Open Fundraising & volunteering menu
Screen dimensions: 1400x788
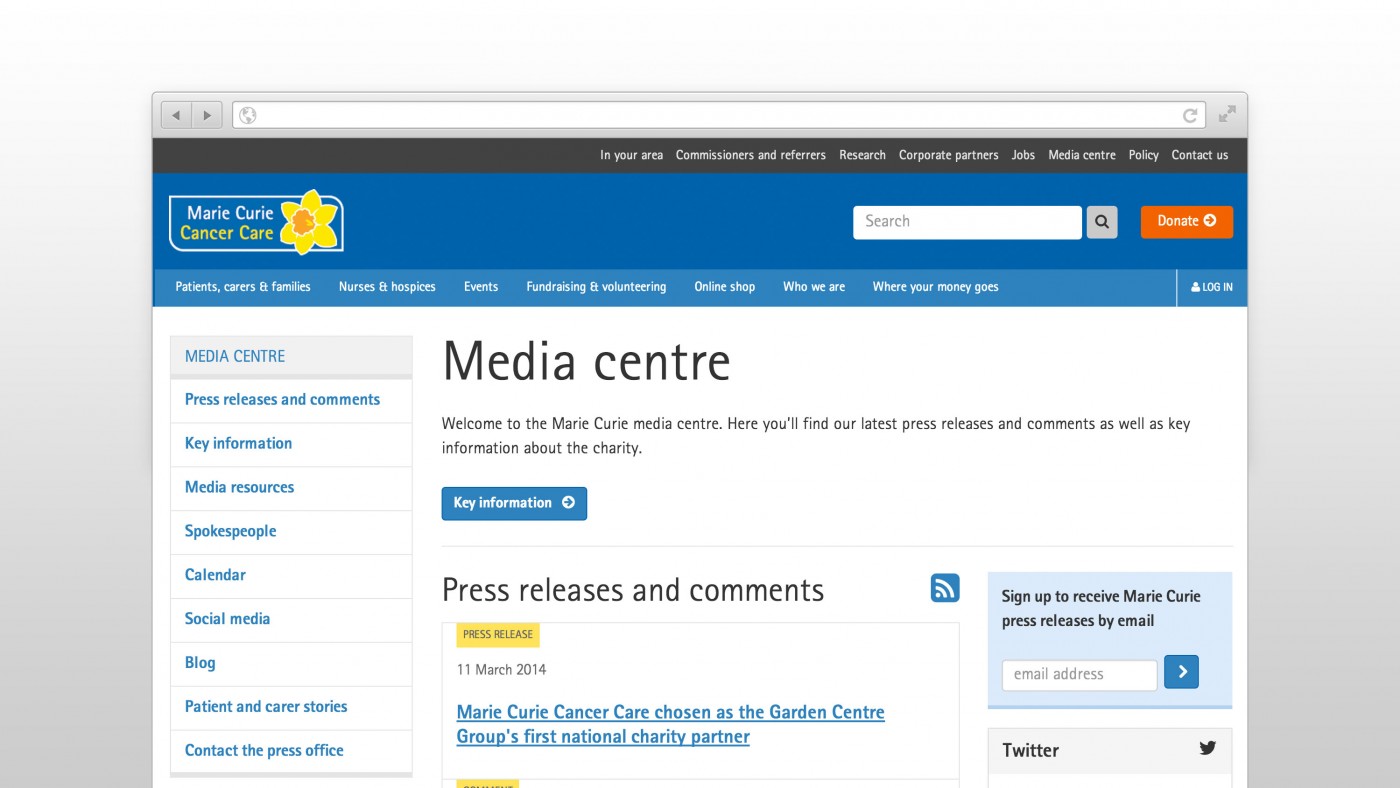[x=596, y=287]
